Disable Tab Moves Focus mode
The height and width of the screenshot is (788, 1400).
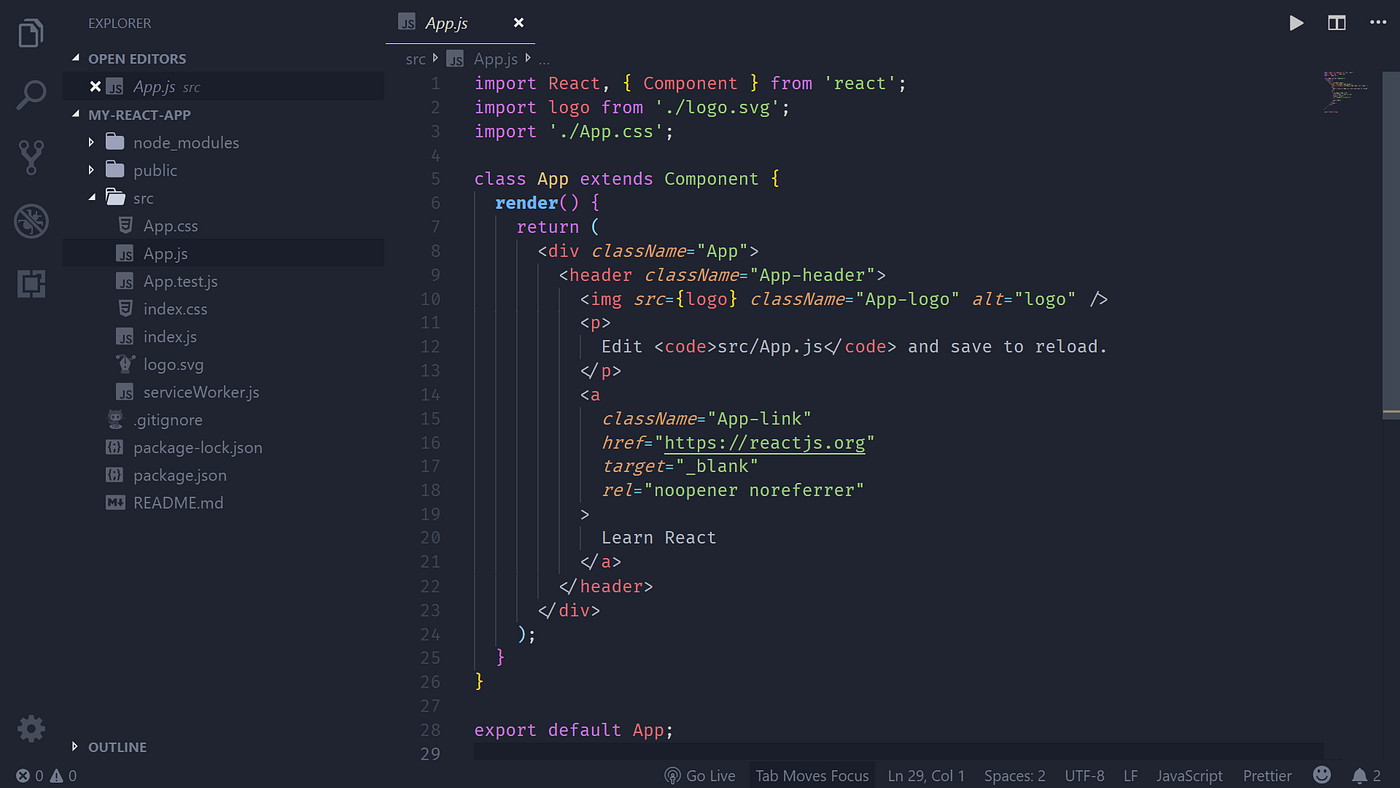[x=811, y=775]
